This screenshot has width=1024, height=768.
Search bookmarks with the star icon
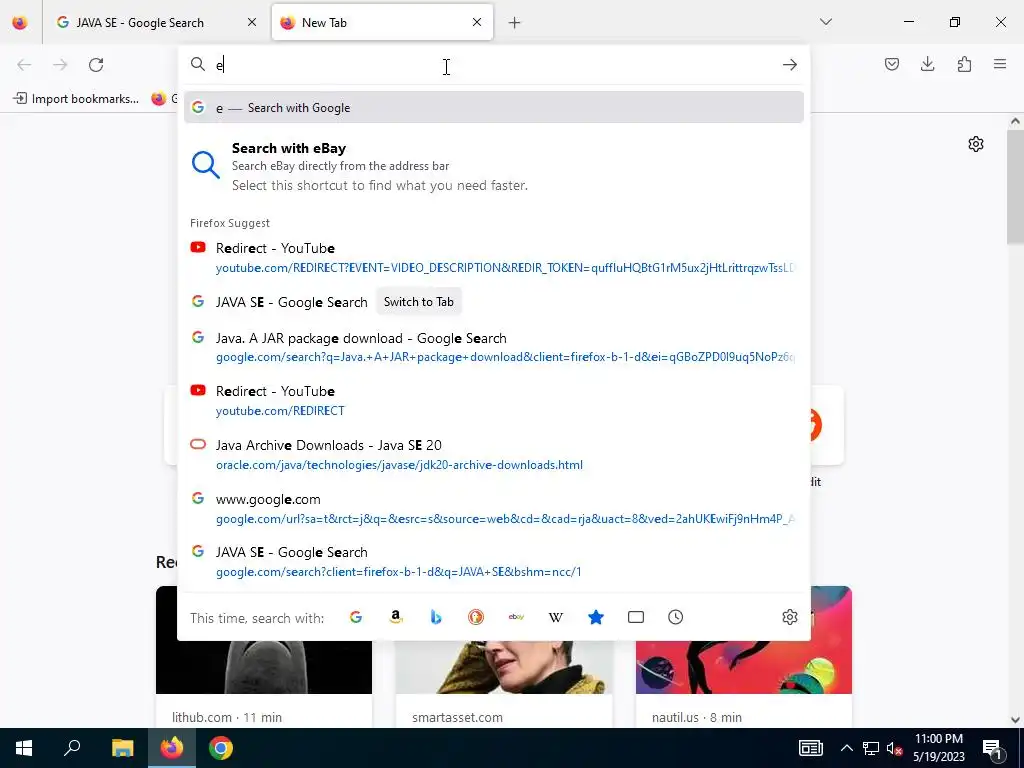tap(596, 617)
